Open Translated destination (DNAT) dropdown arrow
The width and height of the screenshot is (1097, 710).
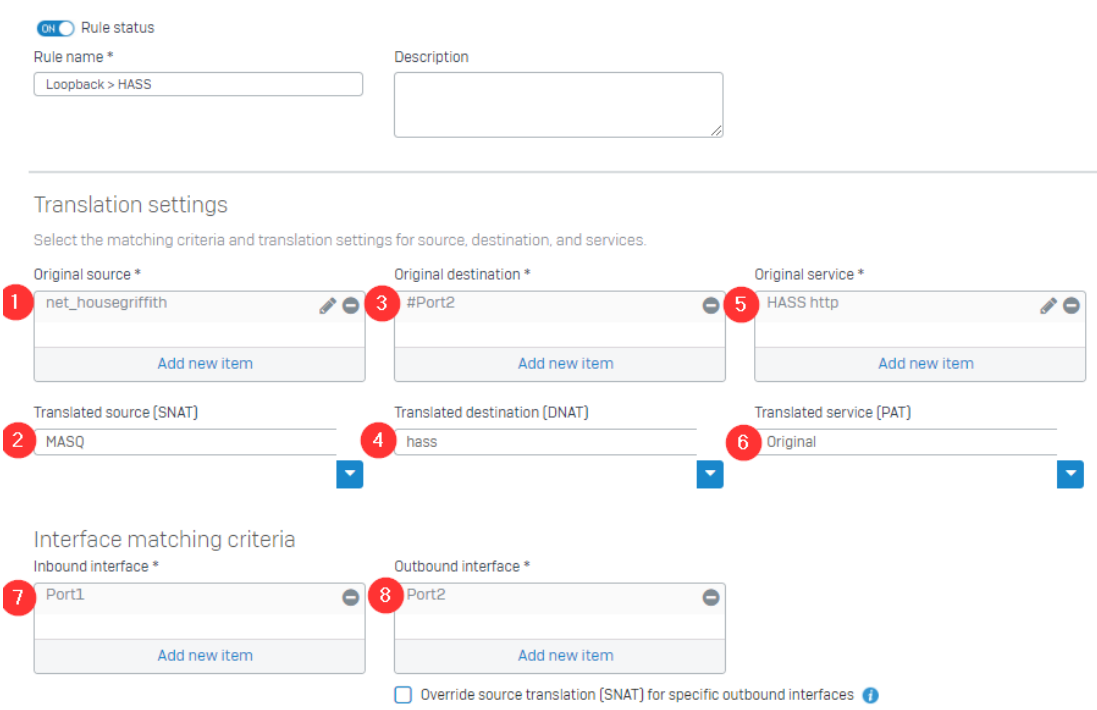coord(709,474)
